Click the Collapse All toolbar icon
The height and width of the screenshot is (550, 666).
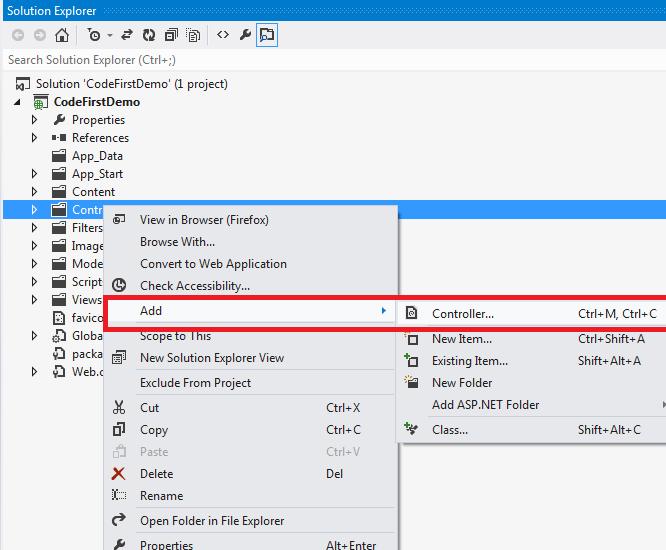171,35
